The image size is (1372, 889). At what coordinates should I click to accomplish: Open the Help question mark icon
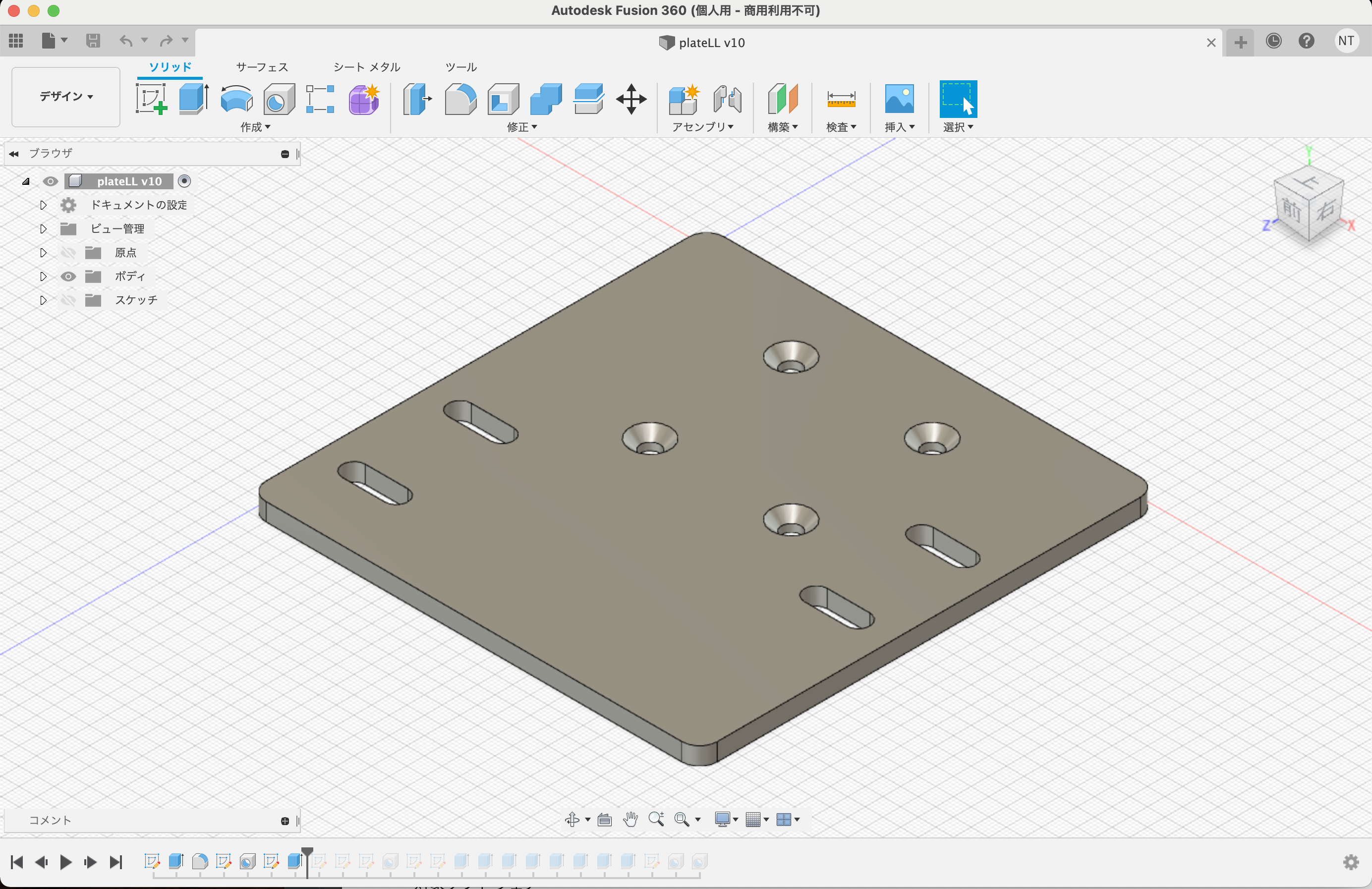click(x=1306, y=41)
